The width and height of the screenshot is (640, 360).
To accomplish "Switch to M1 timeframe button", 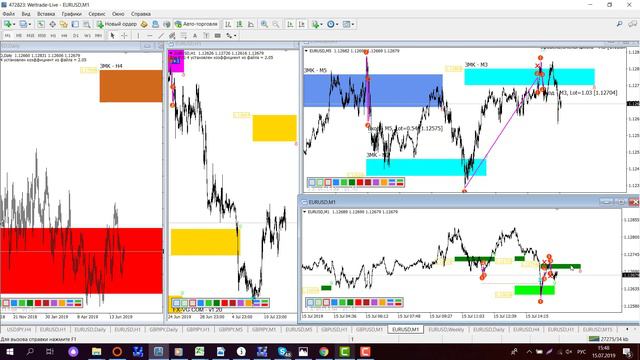I will pos(7,36).
